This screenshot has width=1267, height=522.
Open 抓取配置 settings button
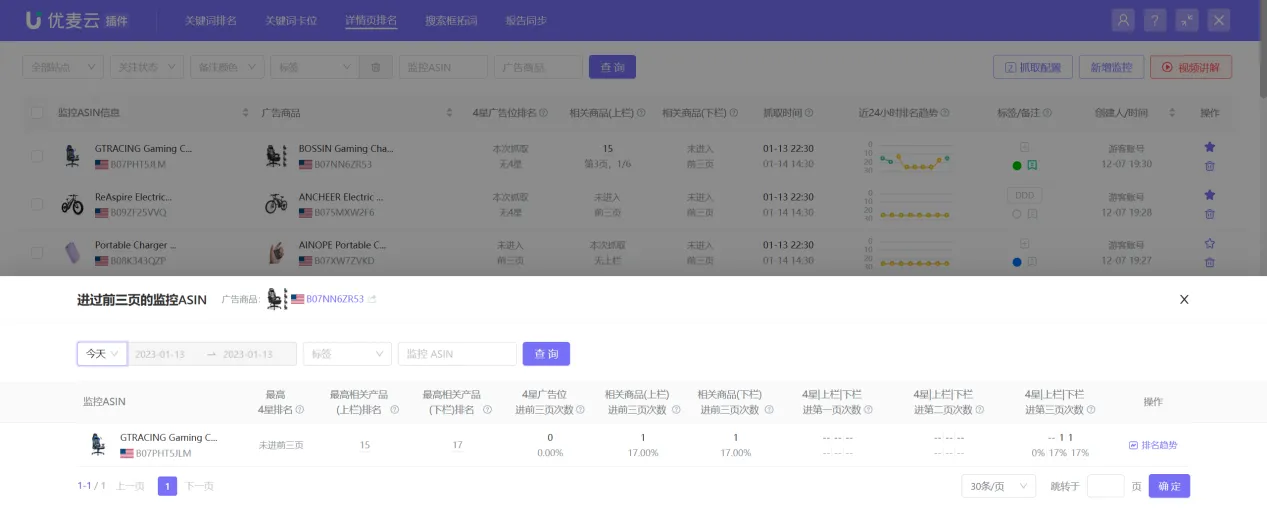tap(1033, 67)
